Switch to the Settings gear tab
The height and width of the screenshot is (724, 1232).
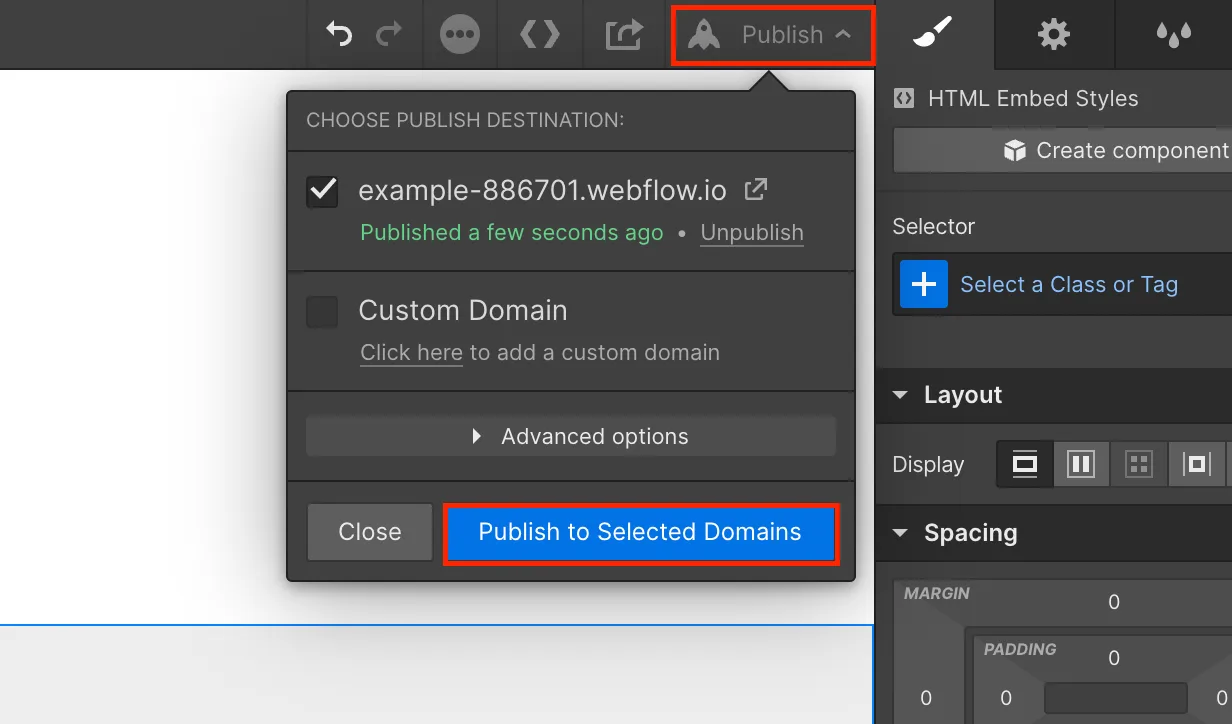(x=1053, y=33)
